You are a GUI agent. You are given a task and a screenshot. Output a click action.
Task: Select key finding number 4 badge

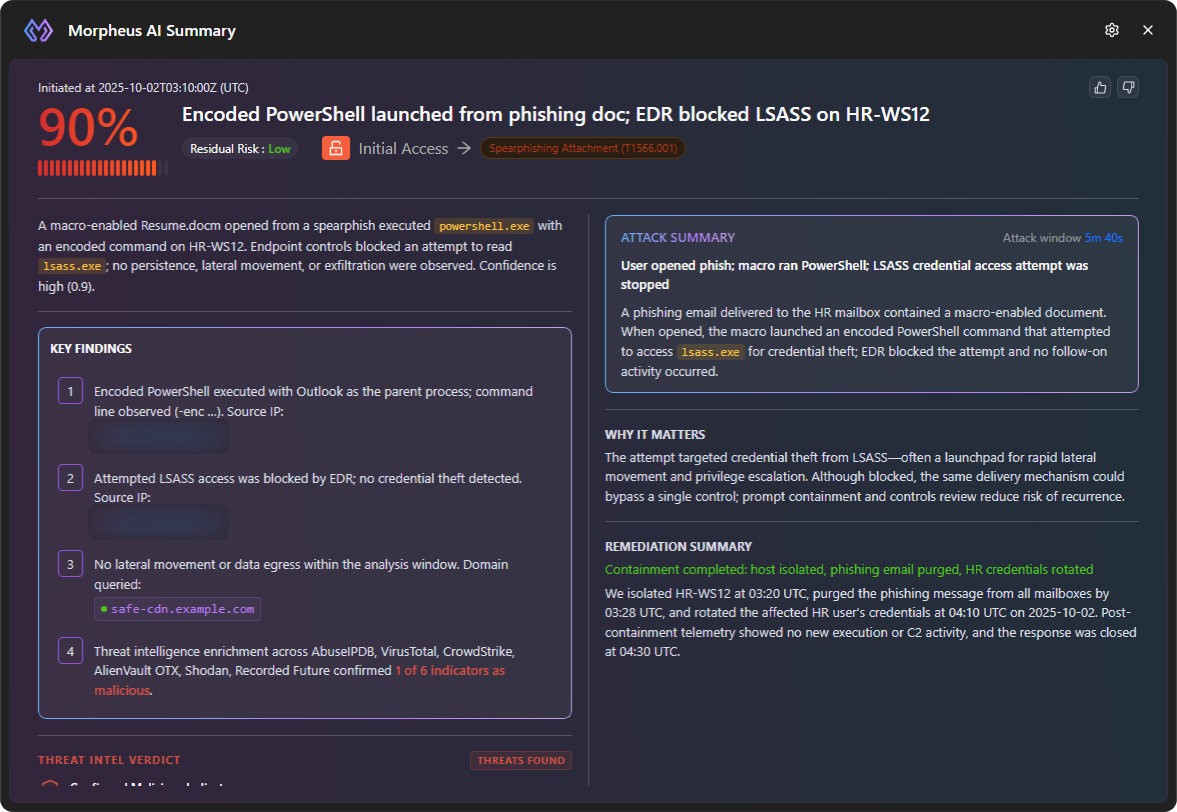coord(71,651)
